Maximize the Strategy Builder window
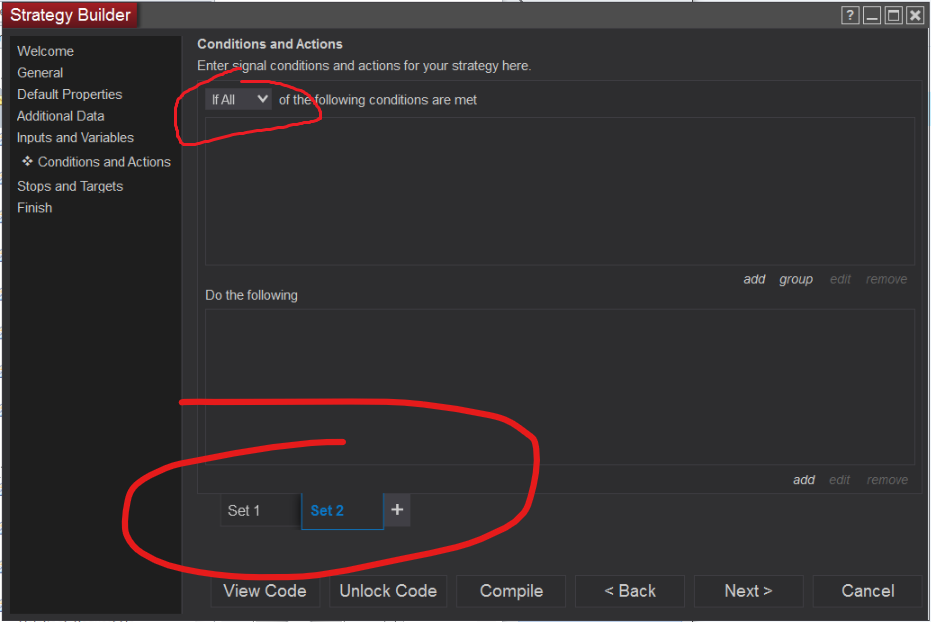 pyautogui.click(x=894, y=15)
